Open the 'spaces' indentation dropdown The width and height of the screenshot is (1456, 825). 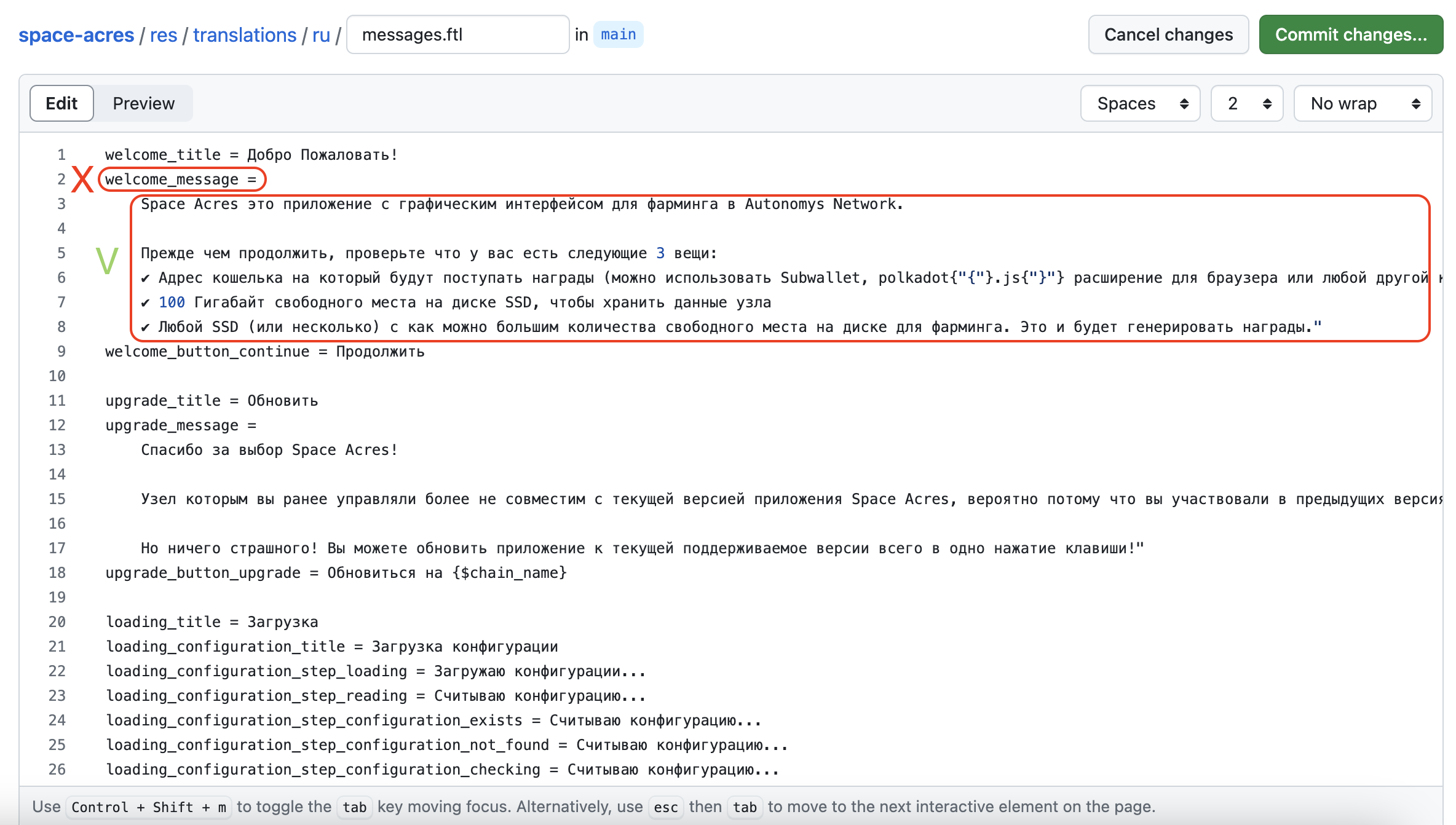click(1140, 103)
